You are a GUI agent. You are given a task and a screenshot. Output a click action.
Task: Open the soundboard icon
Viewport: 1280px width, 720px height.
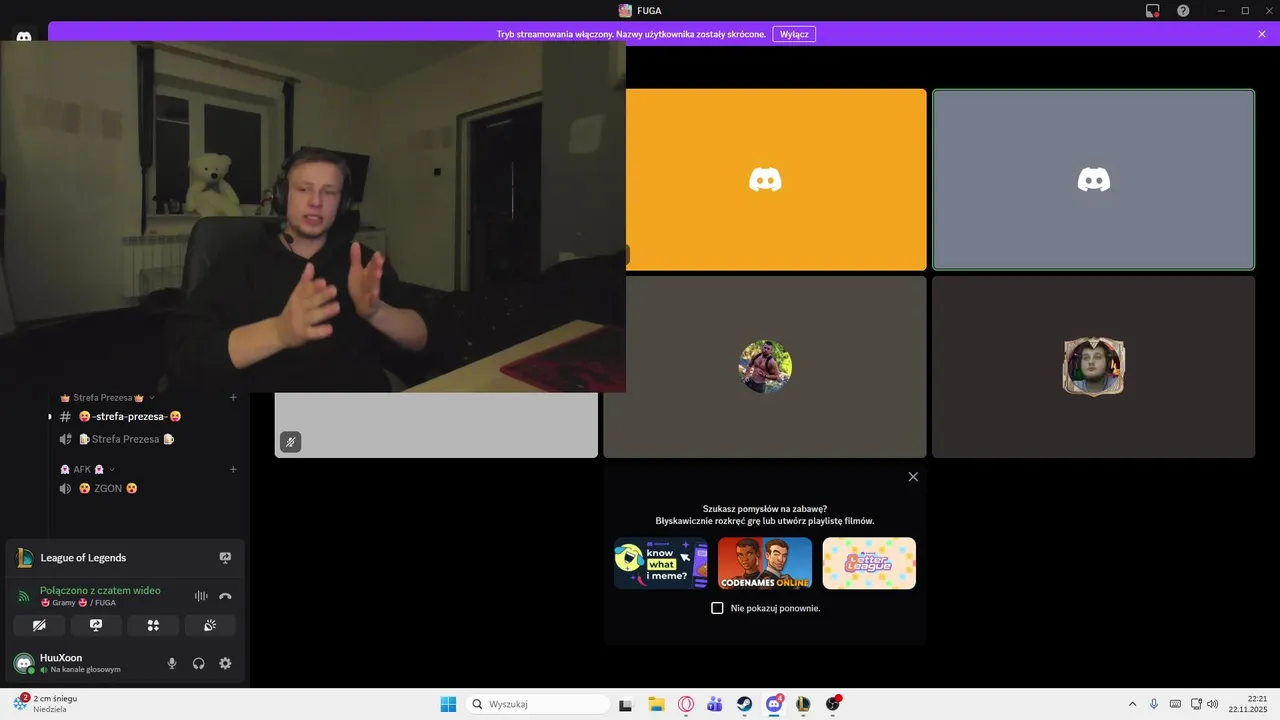pyautogui.click(x=210, y=625)
